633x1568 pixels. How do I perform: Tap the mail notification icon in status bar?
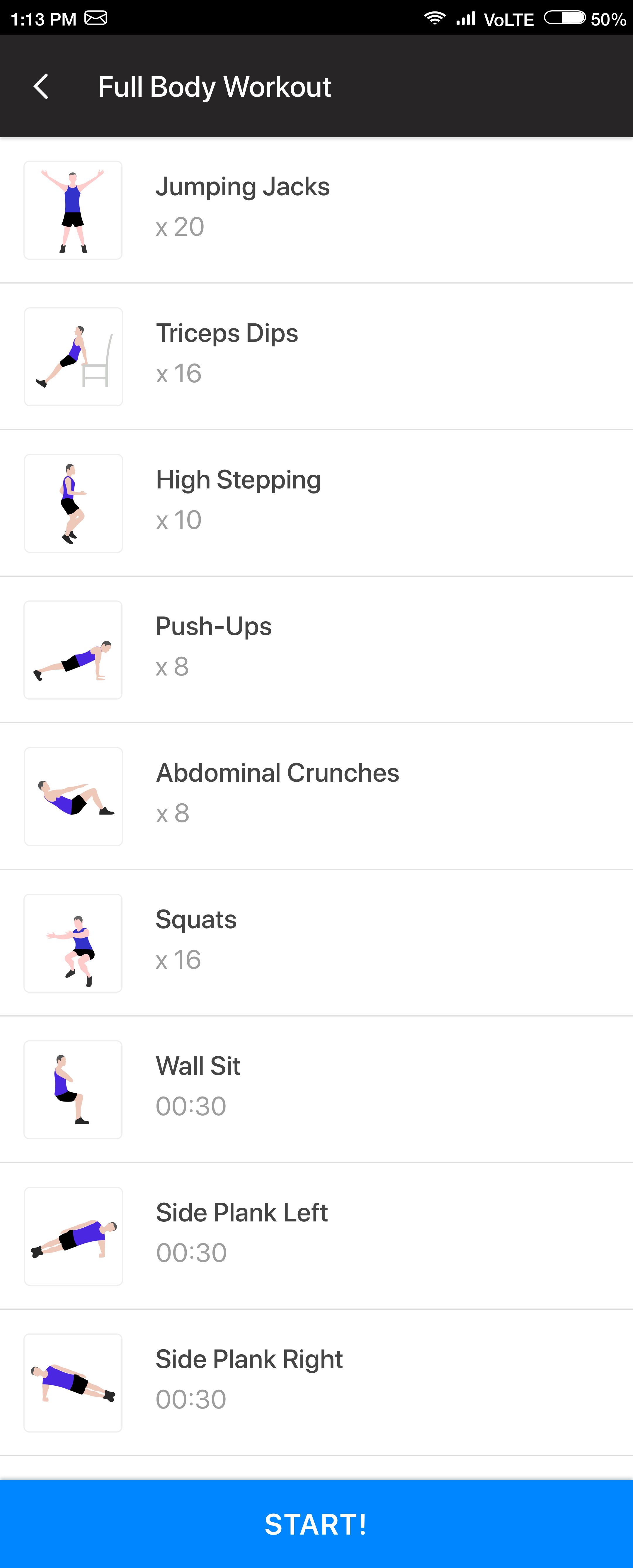click(96, 18)
